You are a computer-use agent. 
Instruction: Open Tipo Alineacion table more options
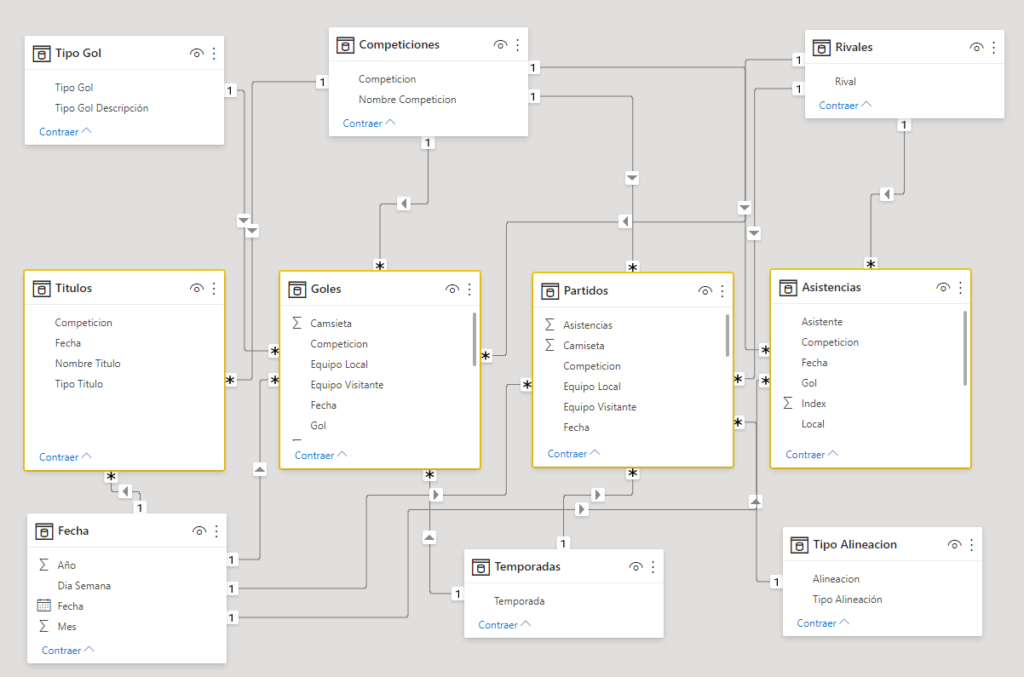click(x=972, y=544)
